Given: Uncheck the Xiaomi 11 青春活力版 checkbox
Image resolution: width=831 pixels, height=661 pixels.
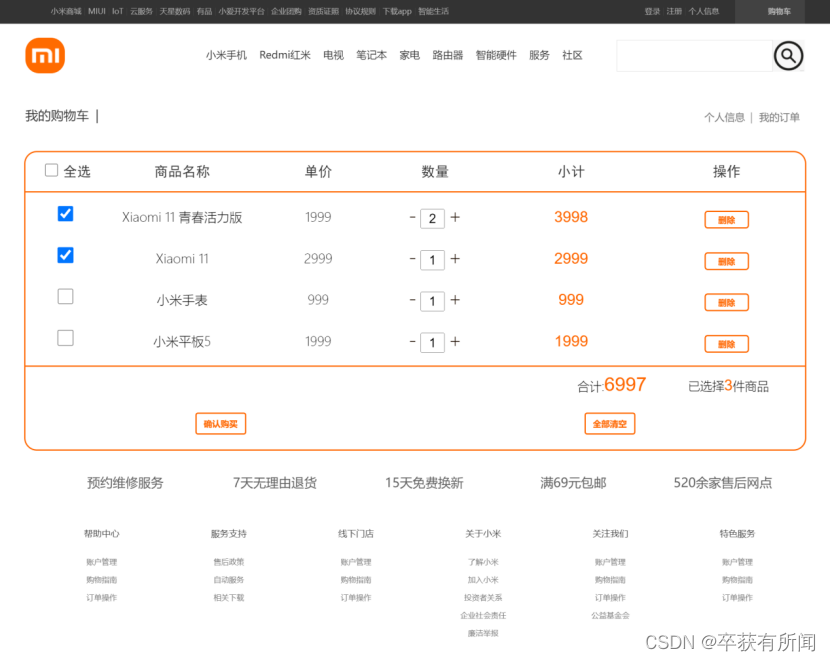Looking at the screenshot, I should pyautogui.click(x=66, y=214).
